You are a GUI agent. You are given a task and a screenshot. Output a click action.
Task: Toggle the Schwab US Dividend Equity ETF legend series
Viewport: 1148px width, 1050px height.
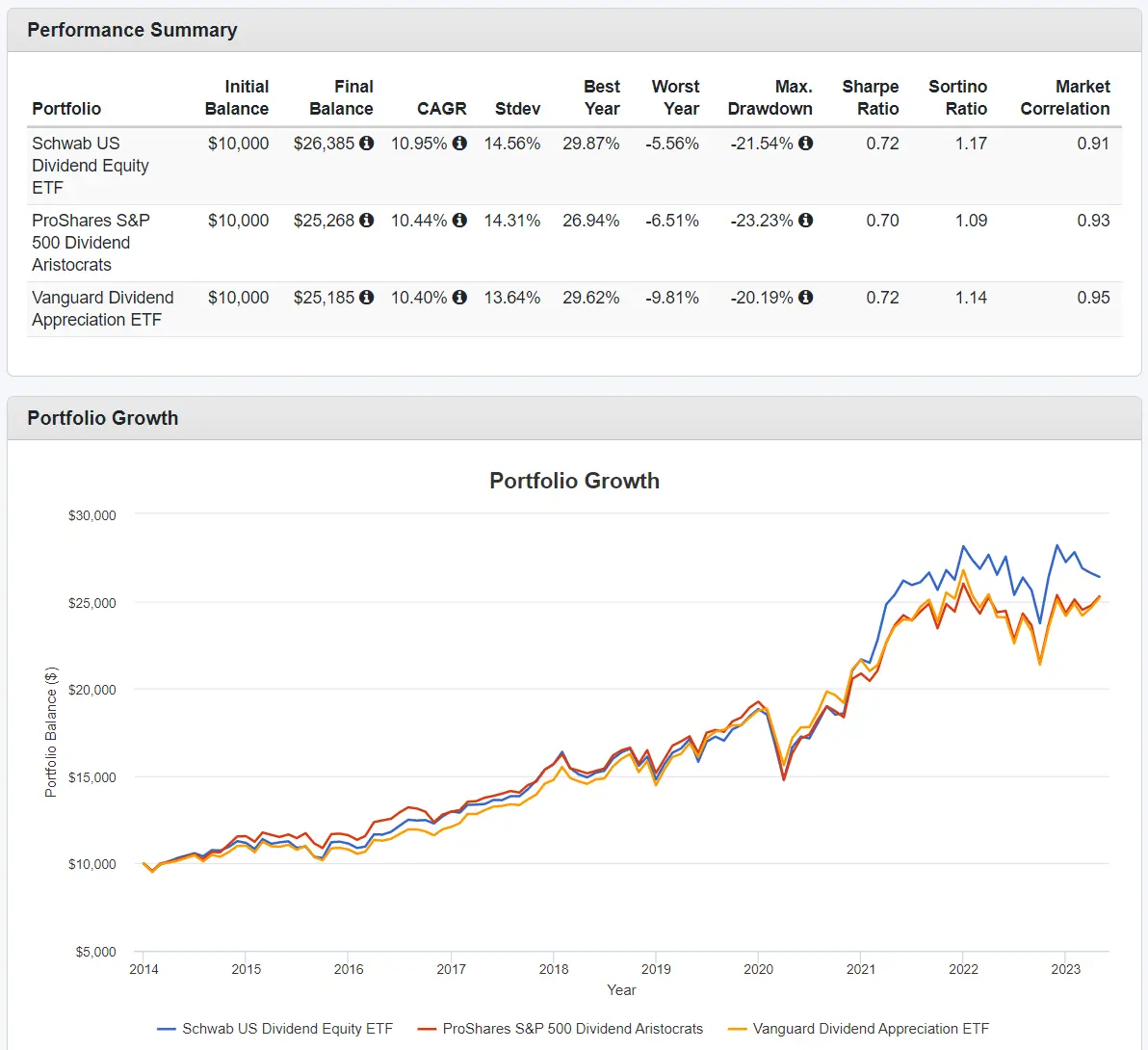275,1029
